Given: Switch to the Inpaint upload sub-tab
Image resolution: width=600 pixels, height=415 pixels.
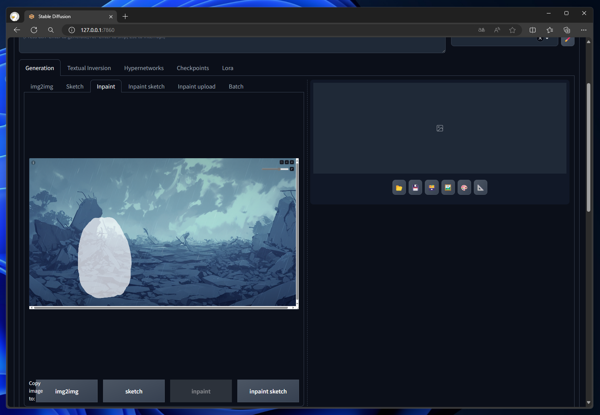Looking at the screenshot, I should [196, 86].
